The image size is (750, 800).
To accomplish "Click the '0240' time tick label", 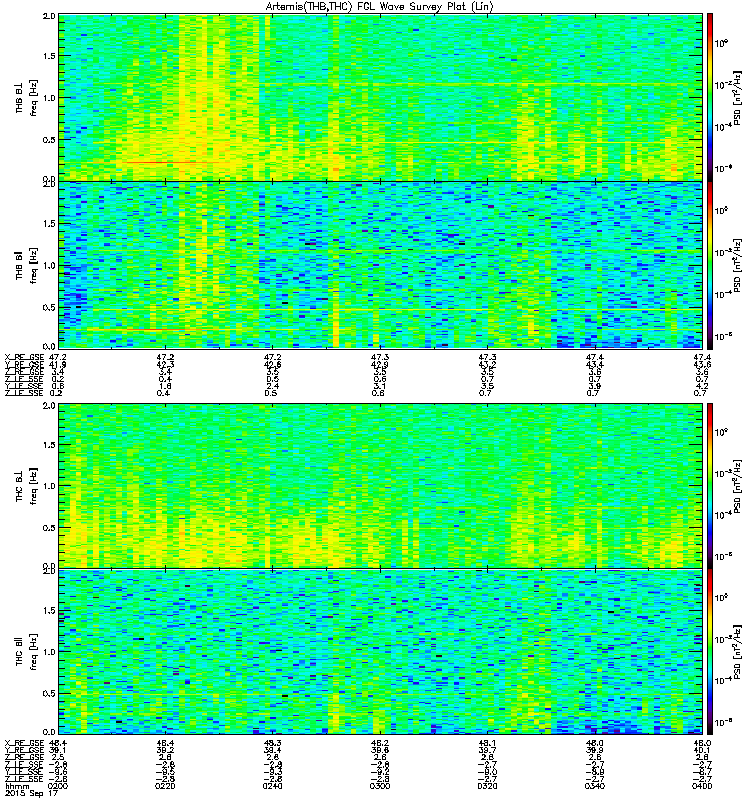I will [272, 786].
